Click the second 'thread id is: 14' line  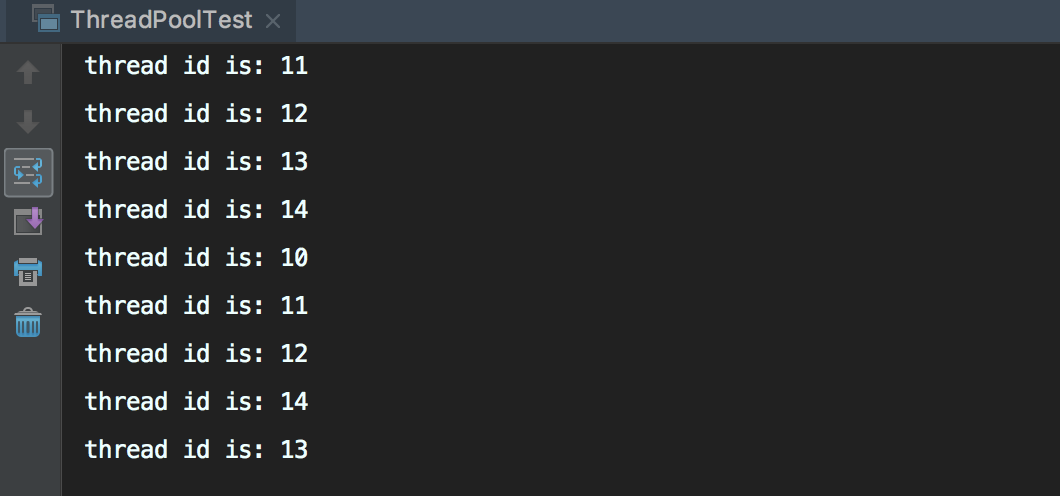click(x=196, y=402)
